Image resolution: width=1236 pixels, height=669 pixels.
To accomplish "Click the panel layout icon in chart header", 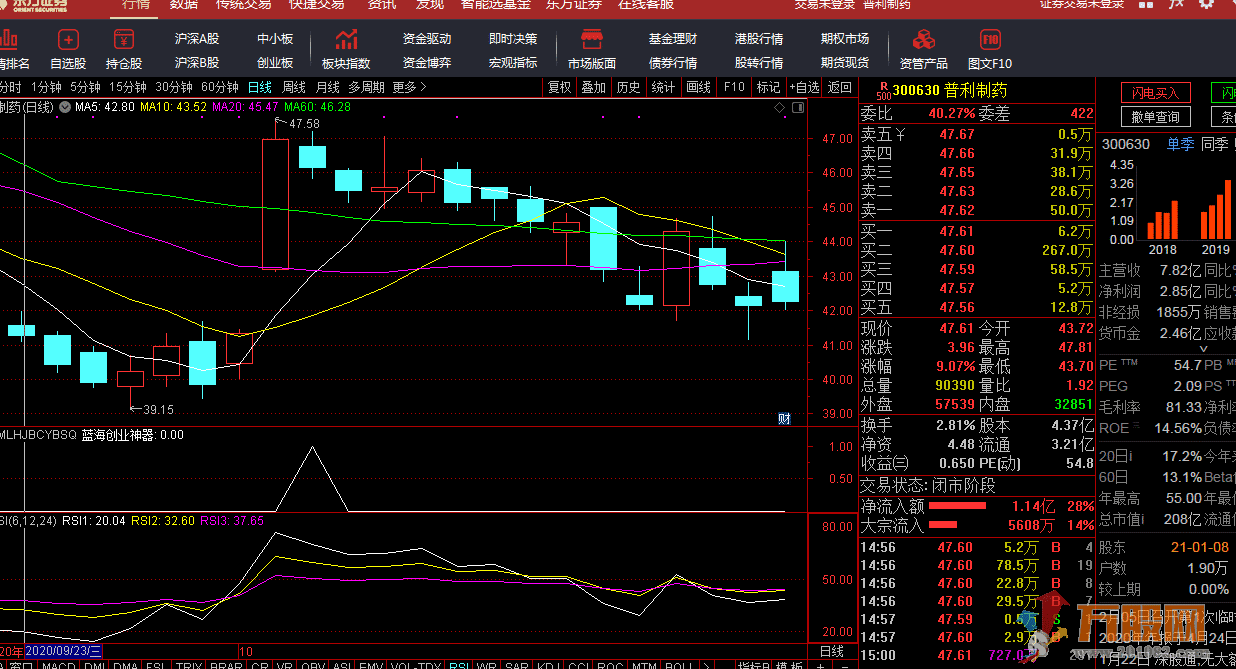I will click(x=798, y=106).
